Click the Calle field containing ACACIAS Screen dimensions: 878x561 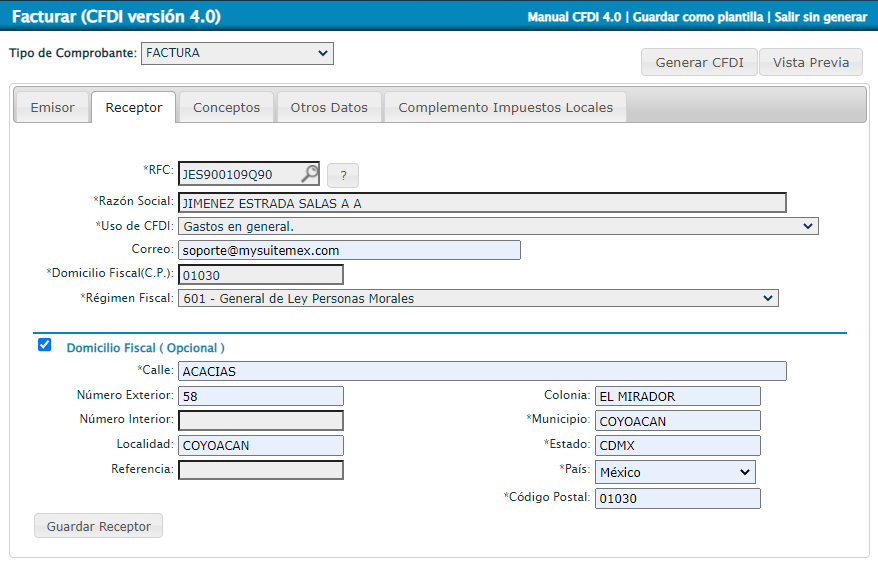click(482, 371)
